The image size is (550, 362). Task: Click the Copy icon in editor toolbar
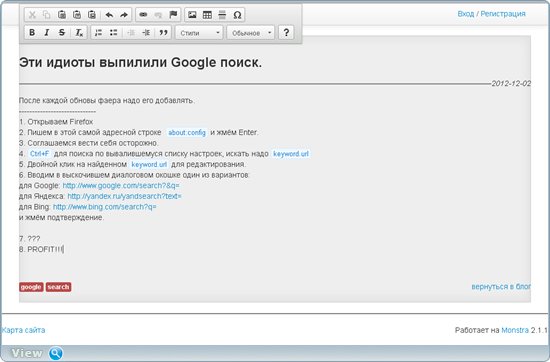pos(47,15)
